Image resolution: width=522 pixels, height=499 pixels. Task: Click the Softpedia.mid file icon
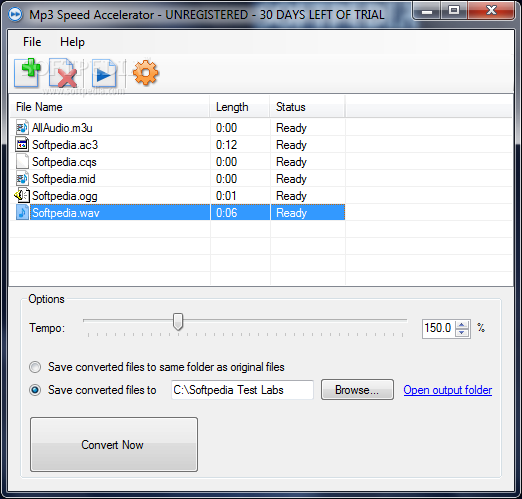pos(22,178)
